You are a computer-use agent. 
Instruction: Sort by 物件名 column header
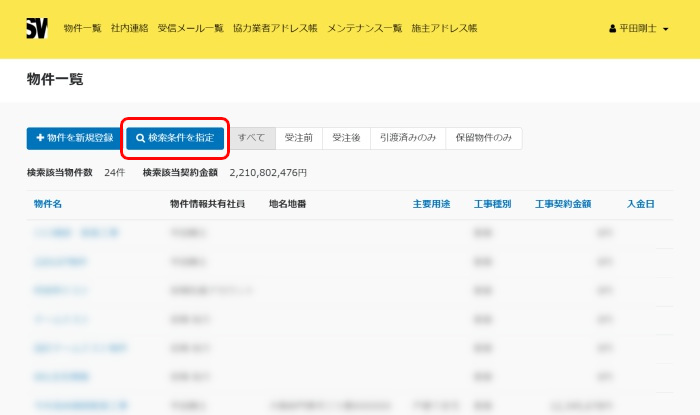tap(48, 204)
